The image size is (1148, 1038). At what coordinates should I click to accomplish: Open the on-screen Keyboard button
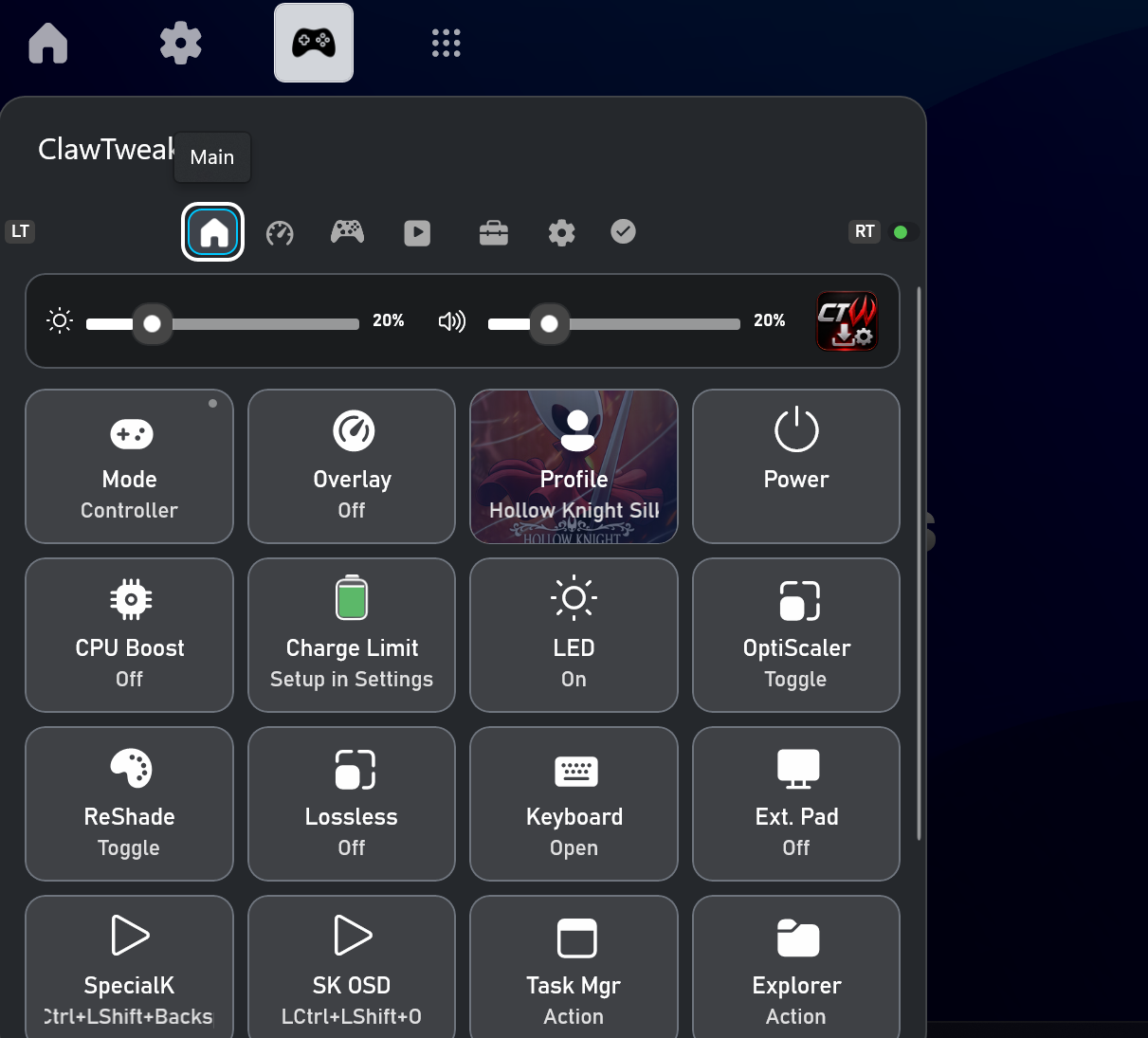[x=574, y=804]
